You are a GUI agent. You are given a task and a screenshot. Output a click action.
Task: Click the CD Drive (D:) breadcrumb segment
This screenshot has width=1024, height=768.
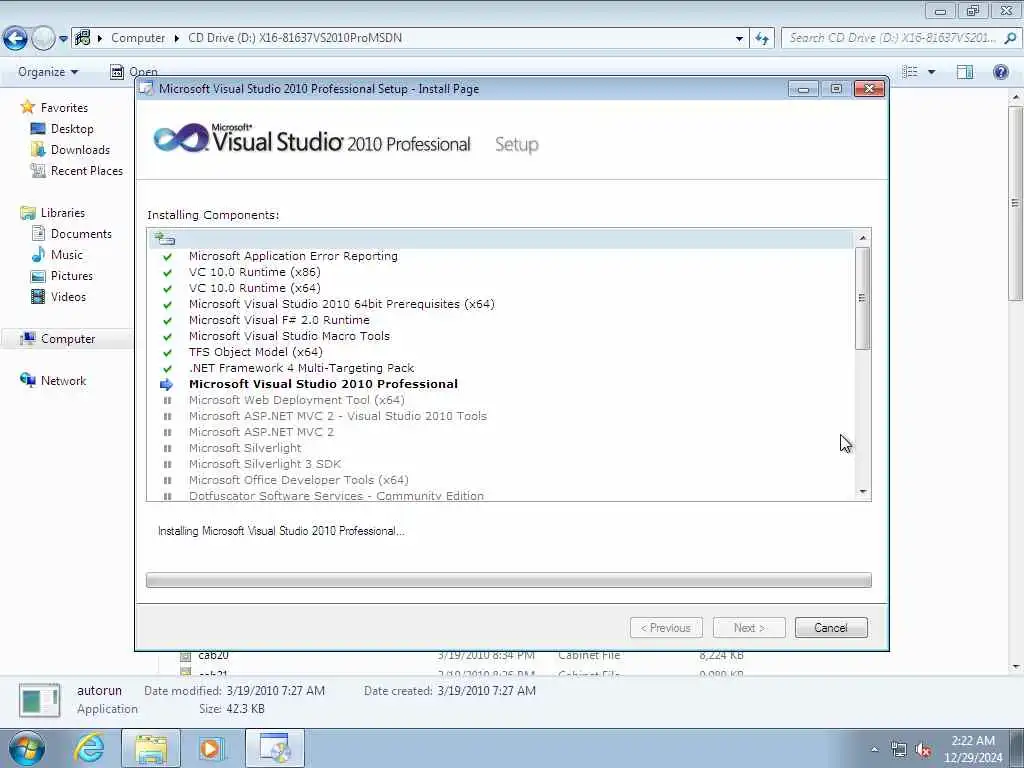coord(295,38)
